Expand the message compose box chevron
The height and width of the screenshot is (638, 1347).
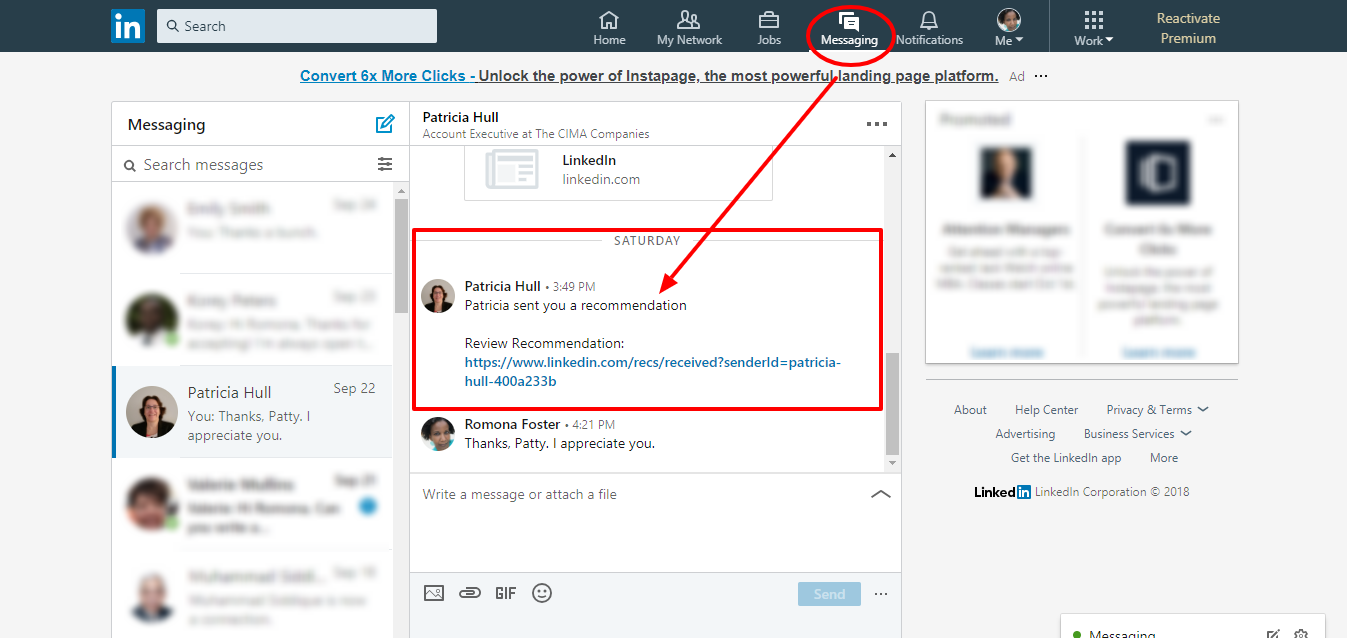[881, 494]
